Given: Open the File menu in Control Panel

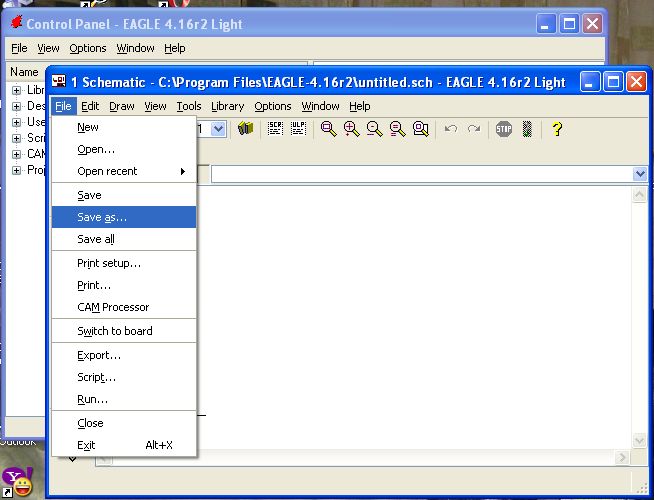Looking at the screenshot, I should tap(19, 48).
